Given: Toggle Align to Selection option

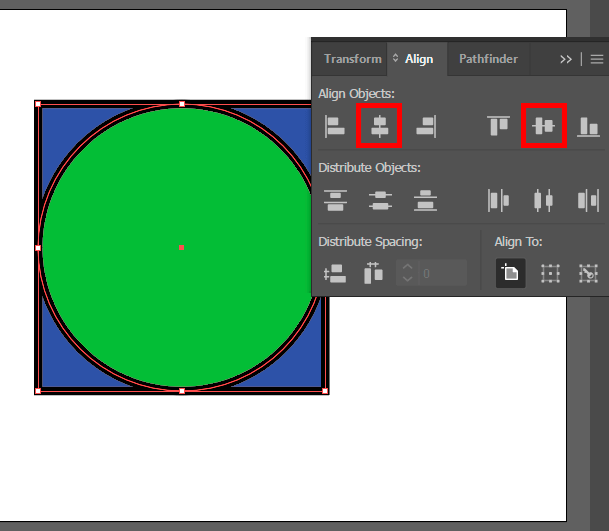Looking at the screenshot, I should pyautogui.click(x=550, y=273).
